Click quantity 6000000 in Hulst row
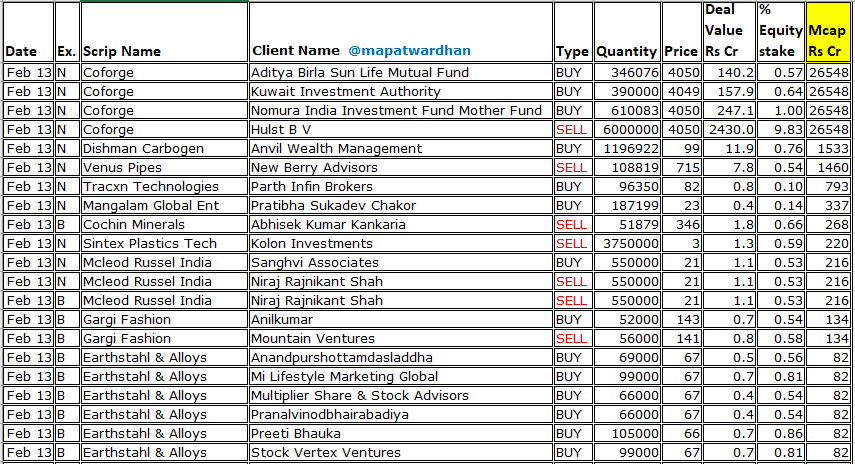 point(627,130)
